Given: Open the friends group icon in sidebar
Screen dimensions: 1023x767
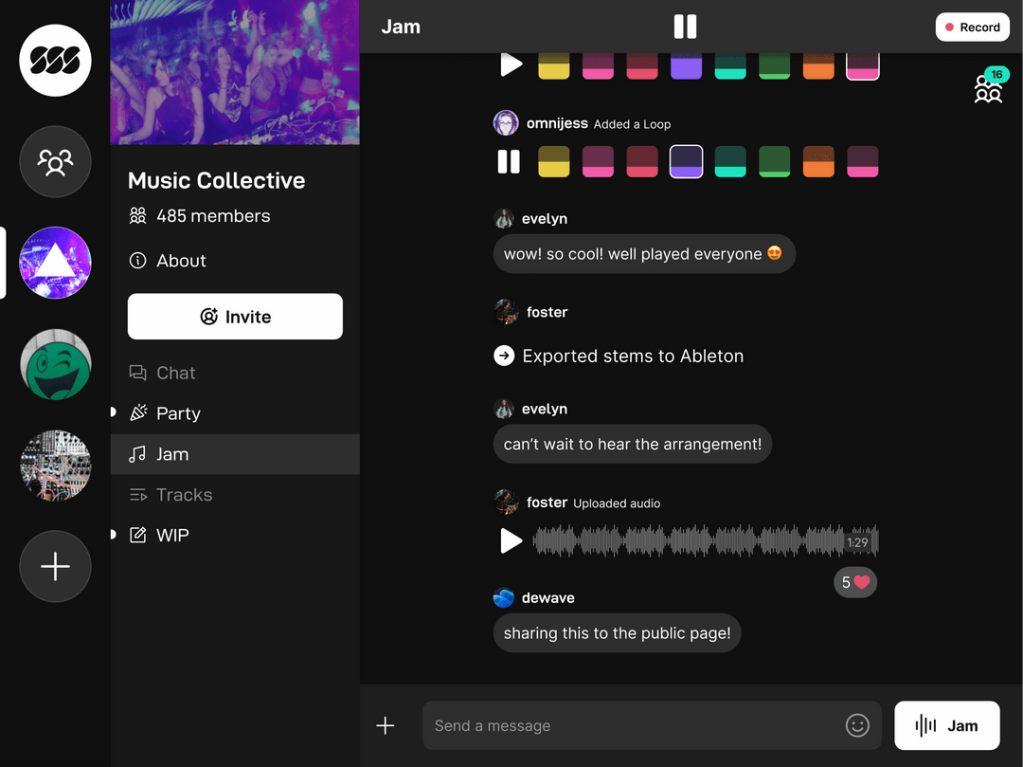Looking at the screenshot, I should tap(55, 161).
